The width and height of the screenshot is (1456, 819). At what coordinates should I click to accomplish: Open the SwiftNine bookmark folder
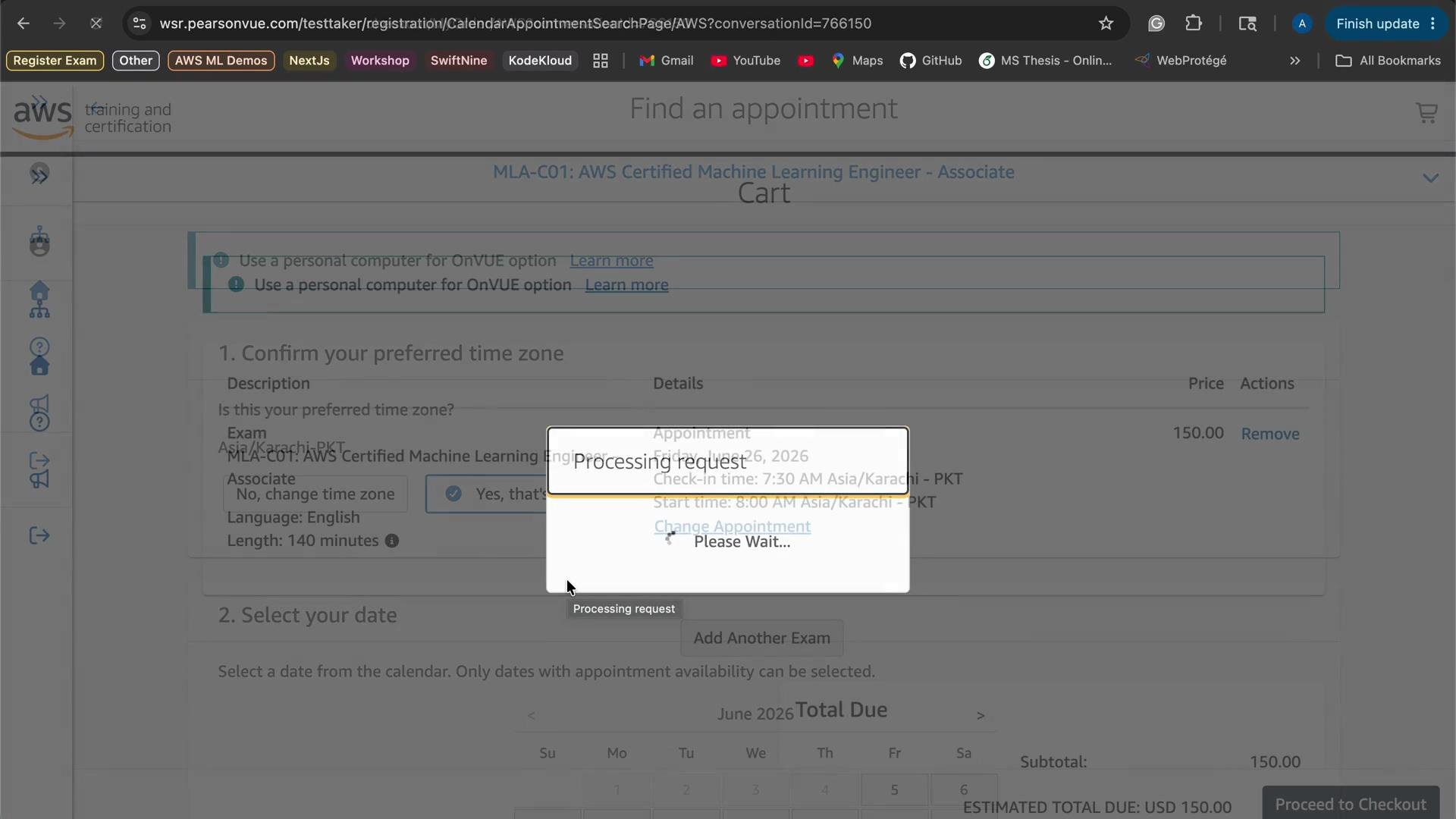pos(459,61)
